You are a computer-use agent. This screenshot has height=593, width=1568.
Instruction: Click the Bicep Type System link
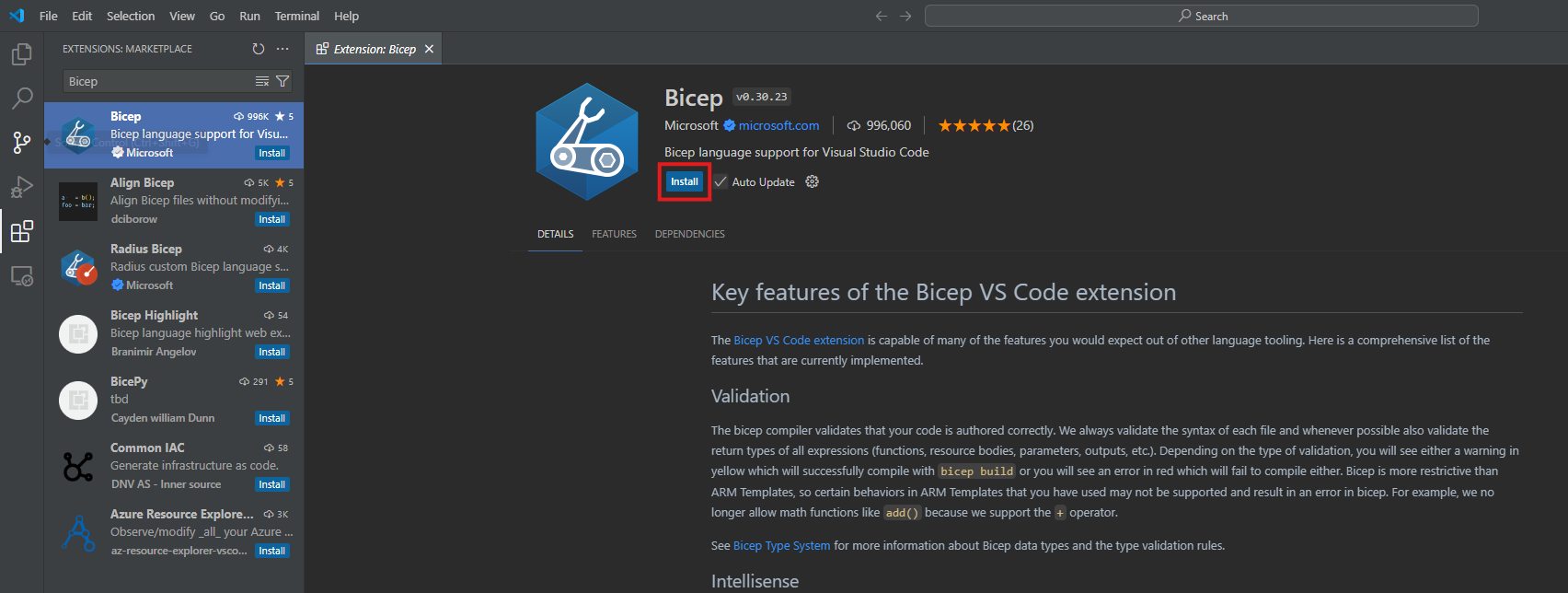(781, 546)
